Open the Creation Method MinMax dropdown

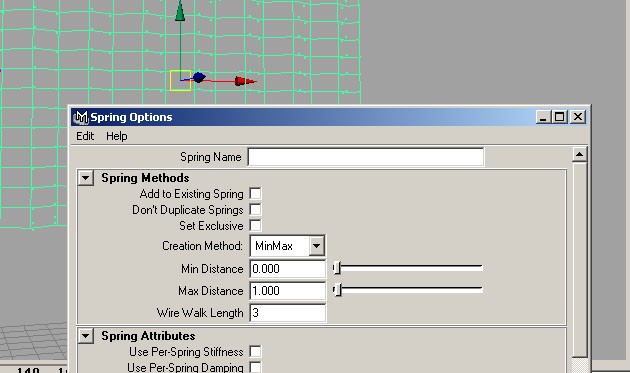click(288, 246)
